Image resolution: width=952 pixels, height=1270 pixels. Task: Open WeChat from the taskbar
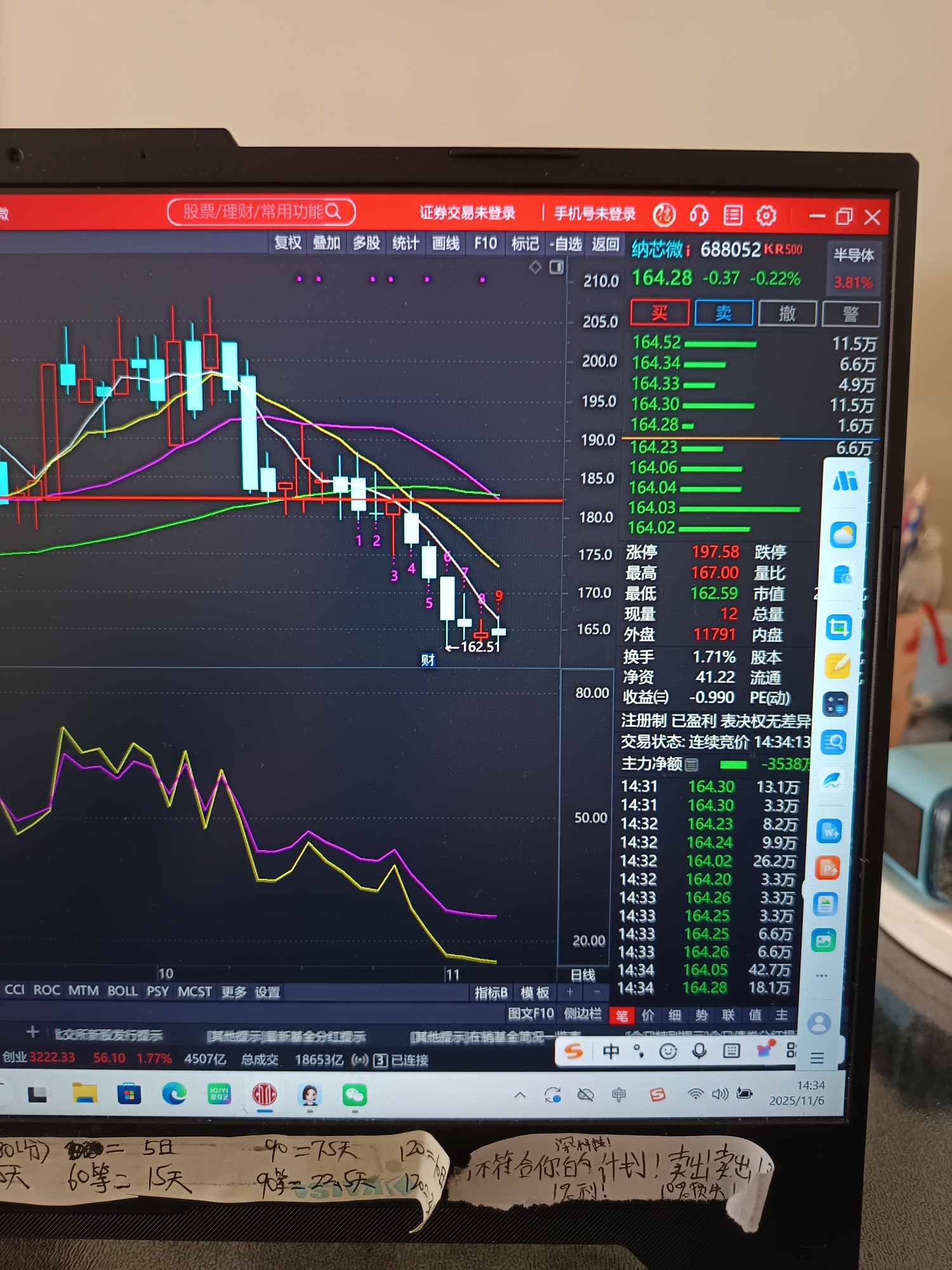point(354,1095)
